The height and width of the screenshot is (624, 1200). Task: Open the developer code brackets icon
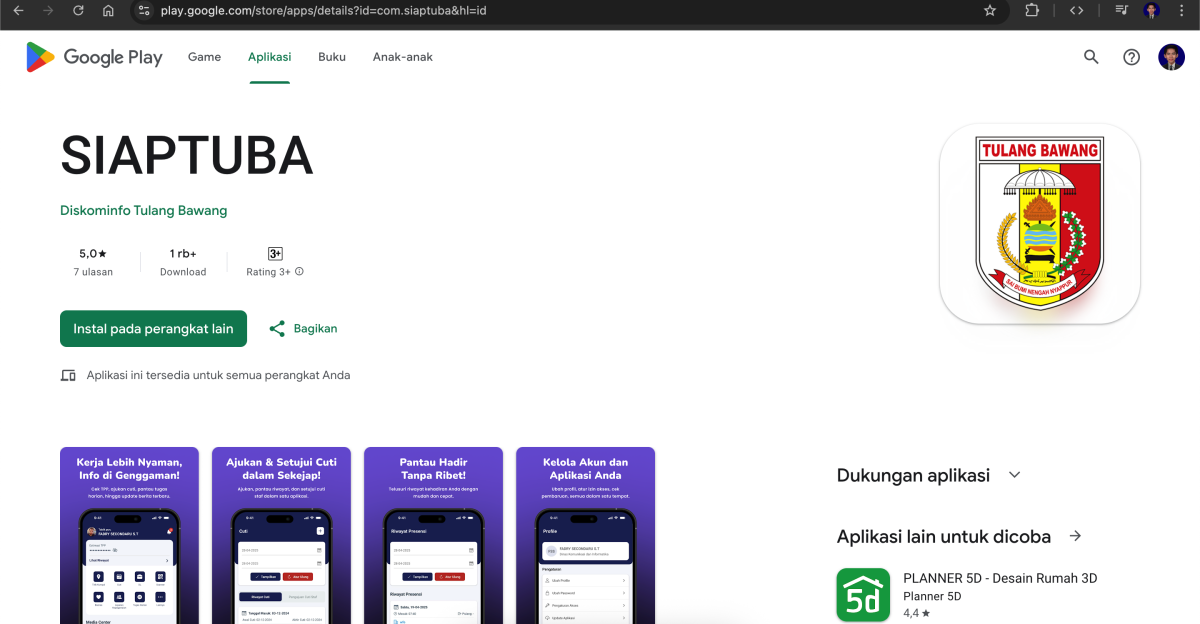tap(1076, 10)
